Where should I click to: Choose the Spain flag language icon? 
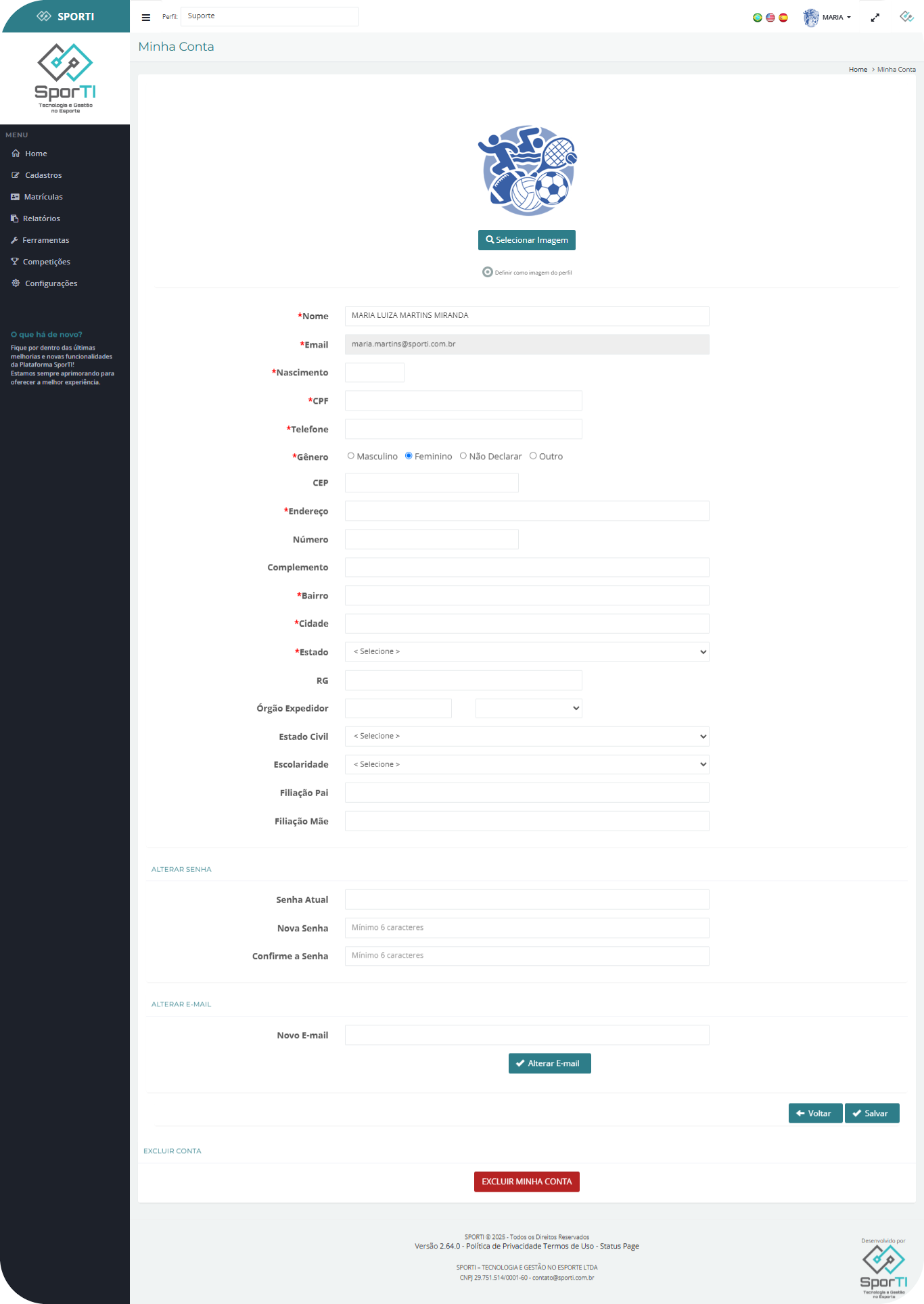pos(783,18)
